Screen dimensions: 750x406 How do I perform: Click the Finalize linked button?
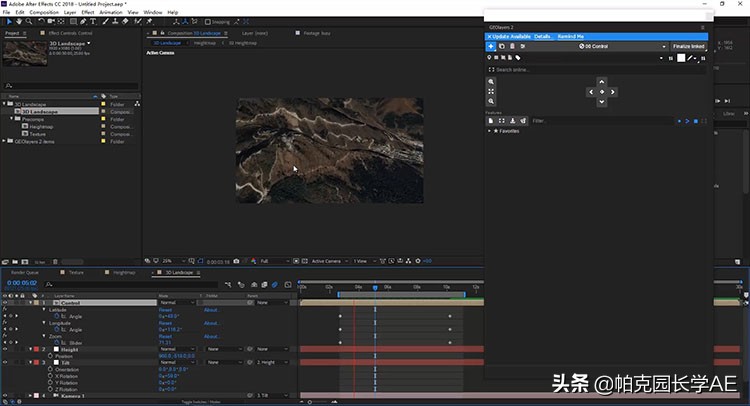[688, 46]
